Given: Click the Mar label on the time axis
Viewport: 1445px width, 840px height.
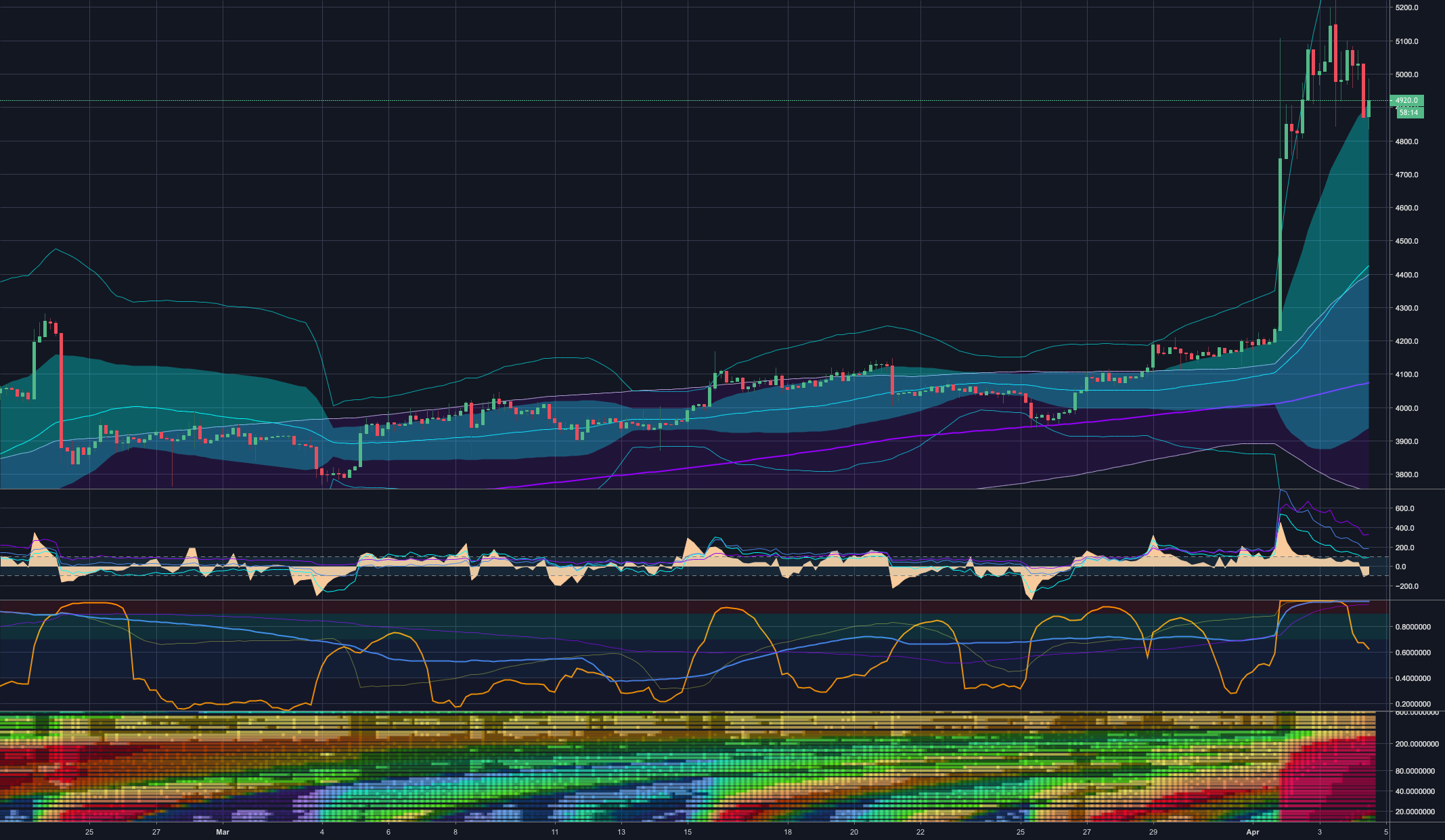Looking at the screenshot, I should click(x=223, y=833).
